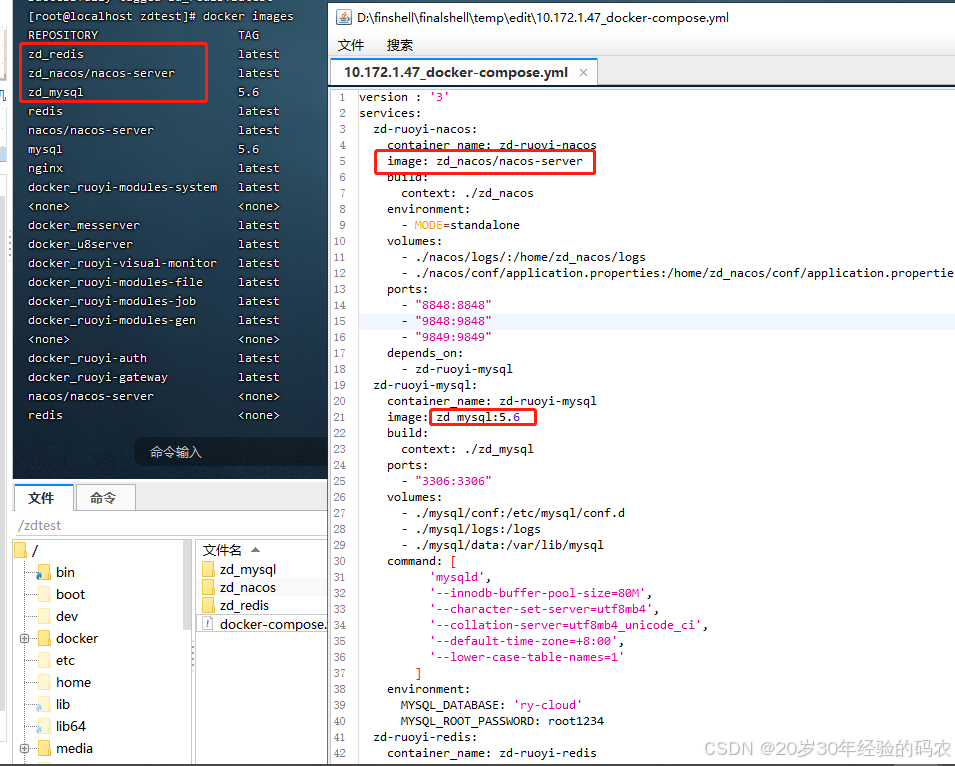Click port "9848:9848" on line 15
Screen dimensions: 955x766
coord(453,321)
